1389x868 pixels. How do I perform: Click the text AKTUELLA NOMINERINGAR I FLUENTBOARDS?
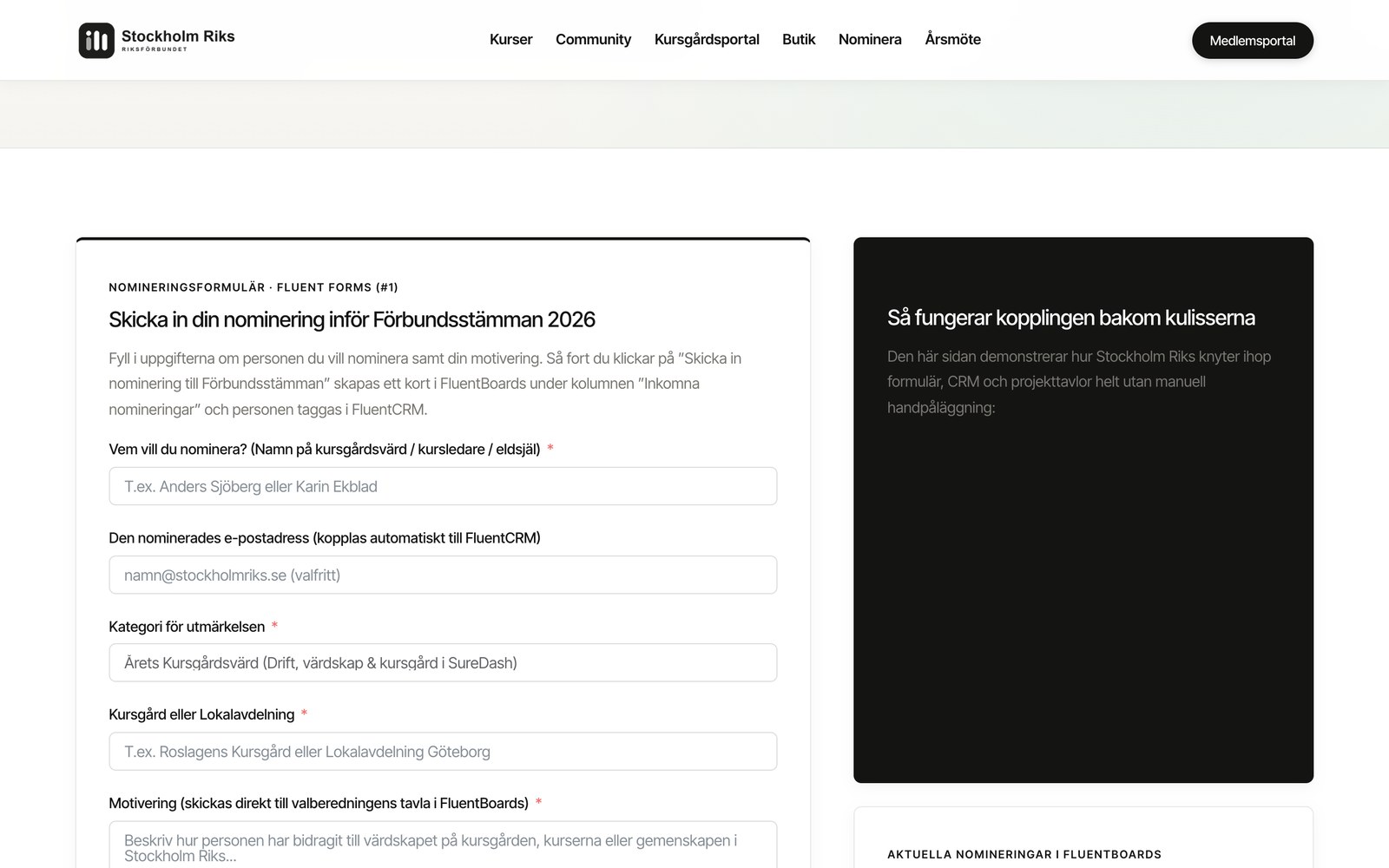click(x=1024, y=854)
